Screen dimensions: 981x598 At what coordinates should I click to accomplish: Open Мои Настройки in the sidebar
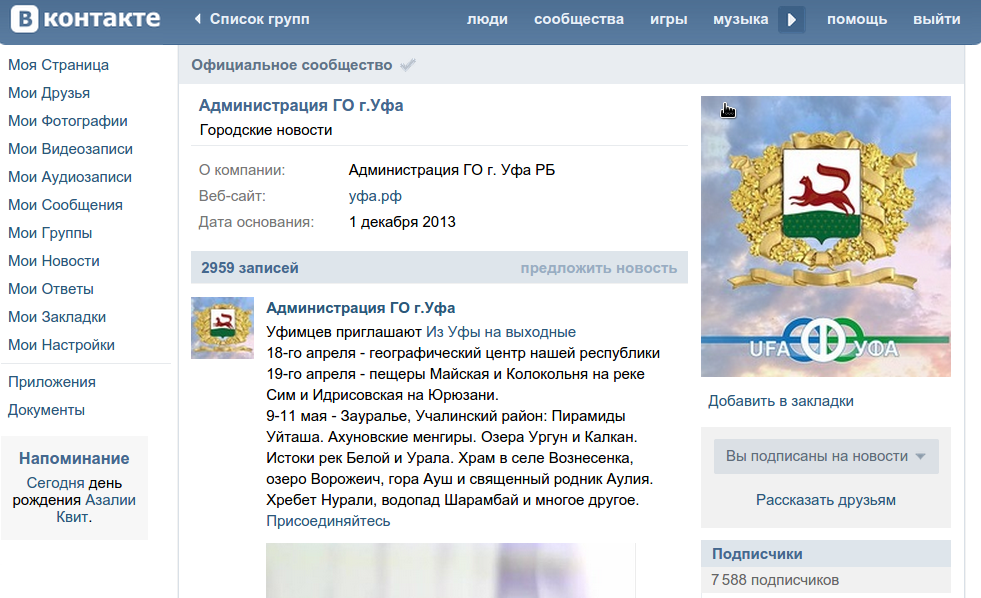(x=61, y=345)
